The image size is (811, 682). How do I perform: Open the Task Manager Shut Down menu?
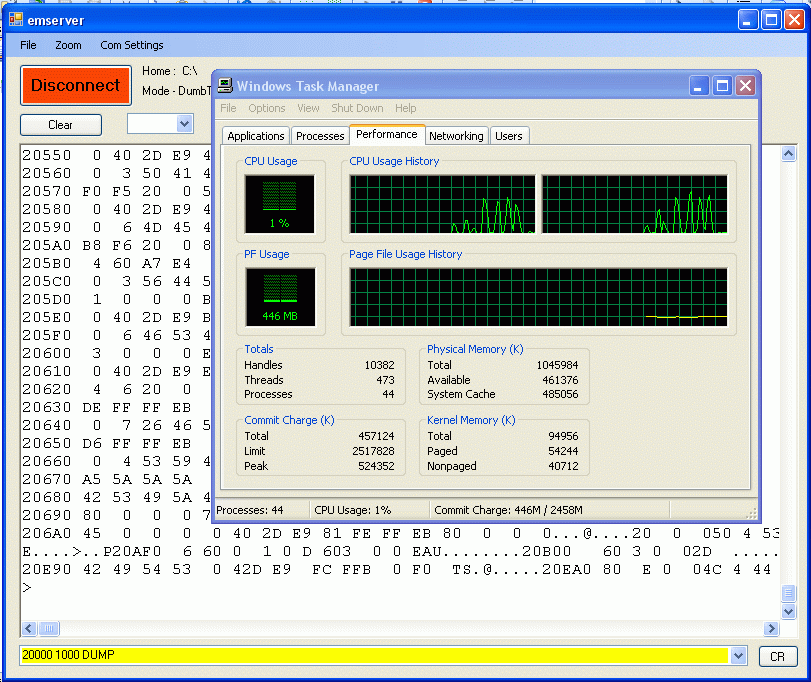coord(357,108)
